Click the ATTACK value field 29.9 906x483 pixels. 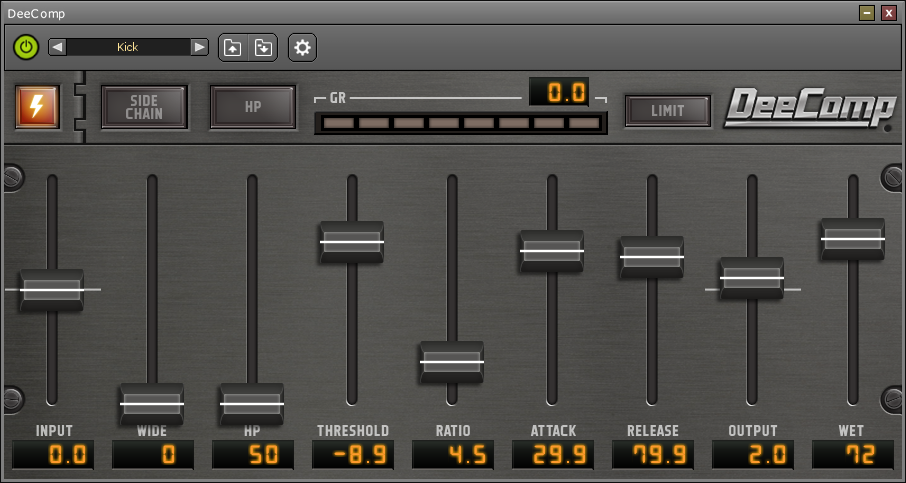point(553,455)
